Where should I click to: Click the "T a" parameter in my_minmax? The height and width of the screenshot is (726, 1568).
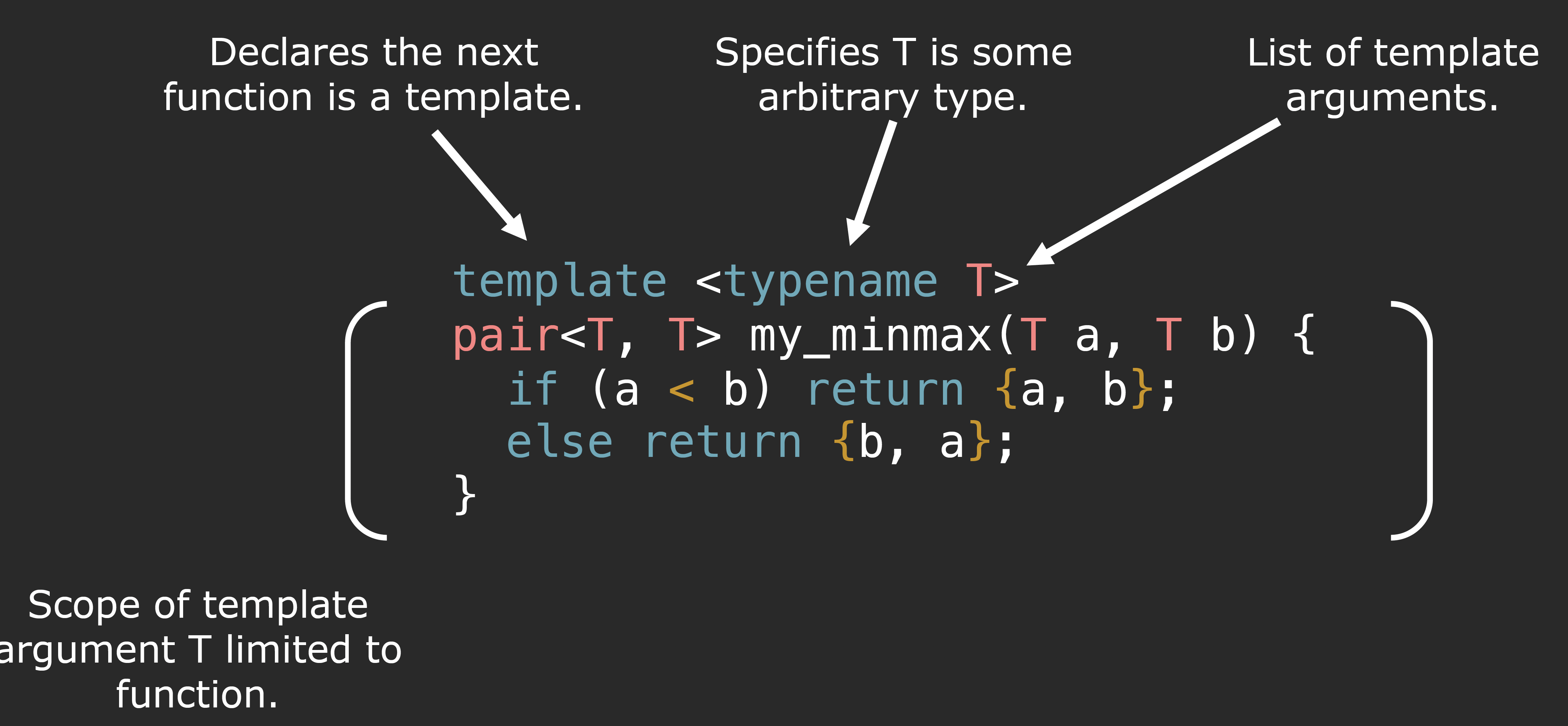coord(1060,334)
